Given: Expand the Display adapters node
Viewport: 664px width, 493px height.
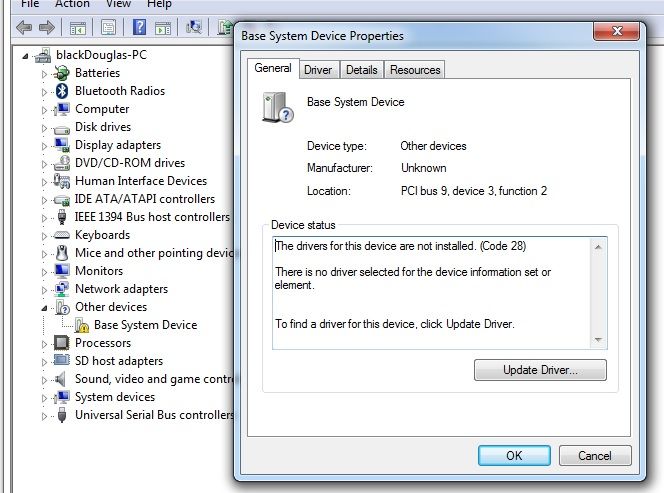Looking at the screenshot, I should pyautogui.click(x=44, y=145).
